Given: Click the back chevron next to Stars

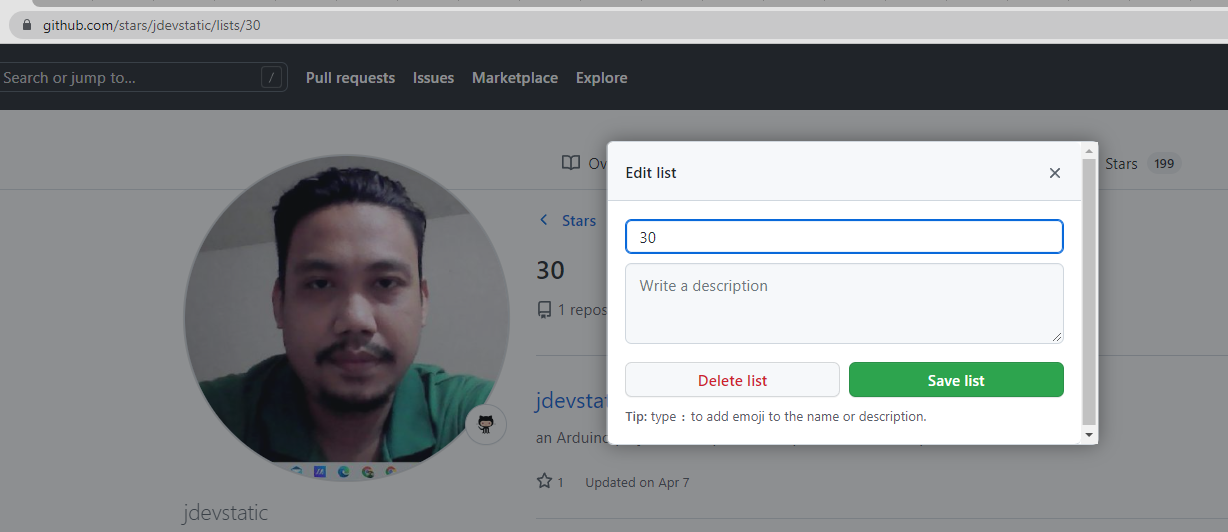Looking at the screenshot, I should tap(544, 220).
